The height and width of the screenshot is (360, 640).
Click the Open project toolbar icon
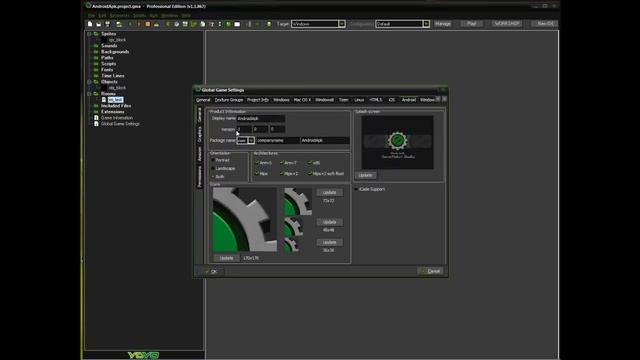click(x=98, y=24)
